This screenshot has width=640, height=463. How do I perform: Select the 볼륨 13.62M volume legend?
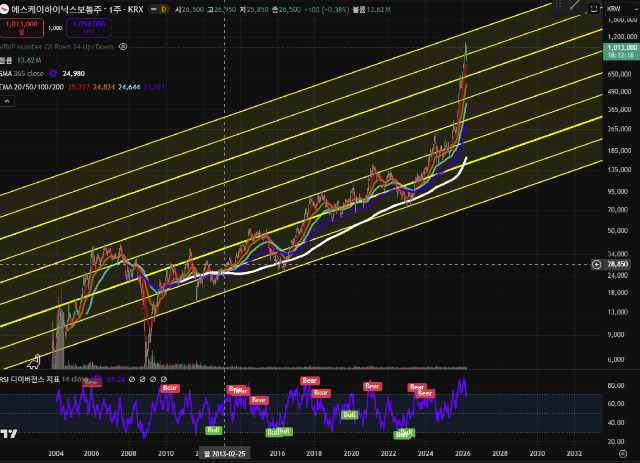click(21, 60)
